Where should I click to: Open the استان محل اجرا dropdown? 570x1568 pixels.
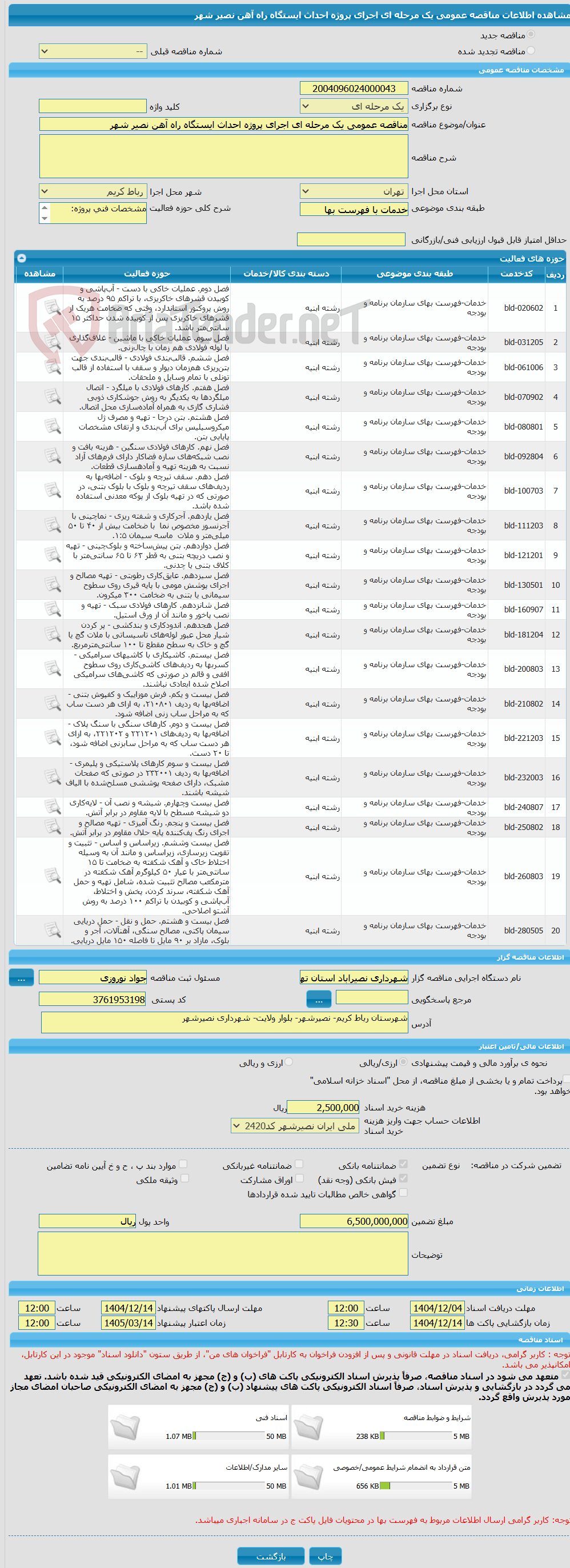tap(354, 191)
